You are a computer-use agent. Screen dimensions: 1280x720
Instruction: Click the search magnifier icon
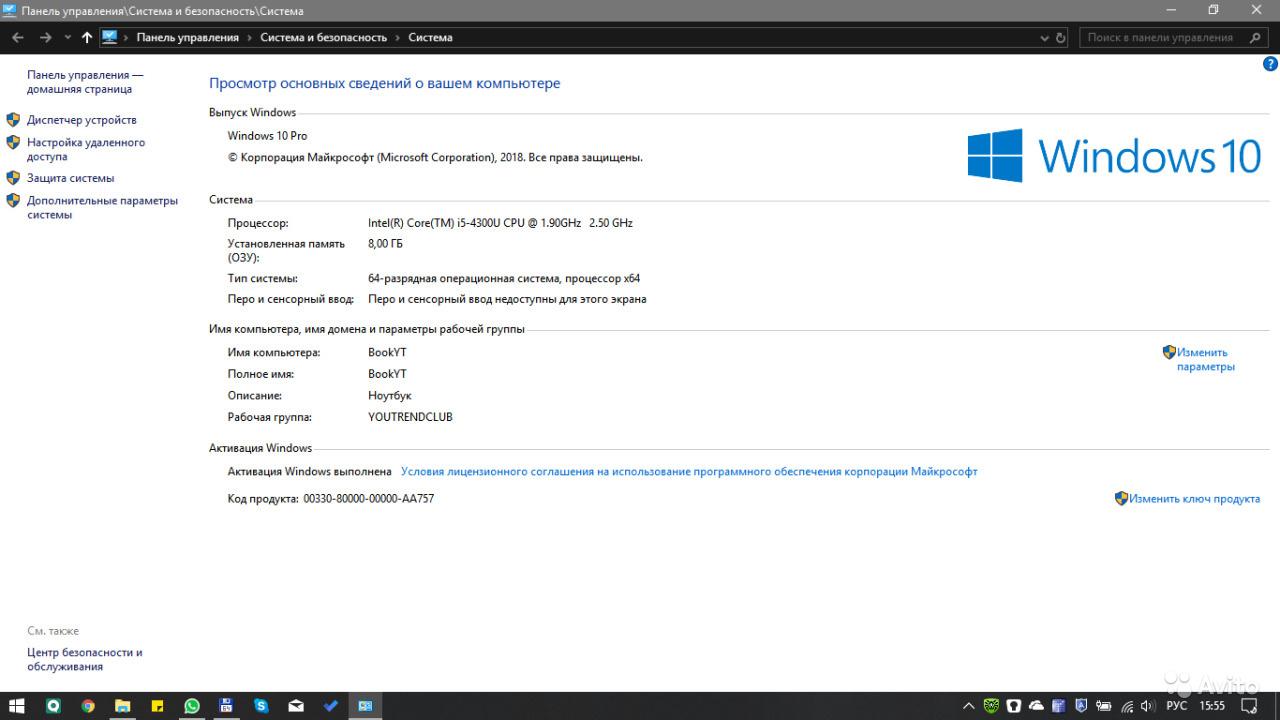[x=1255, y=37]
